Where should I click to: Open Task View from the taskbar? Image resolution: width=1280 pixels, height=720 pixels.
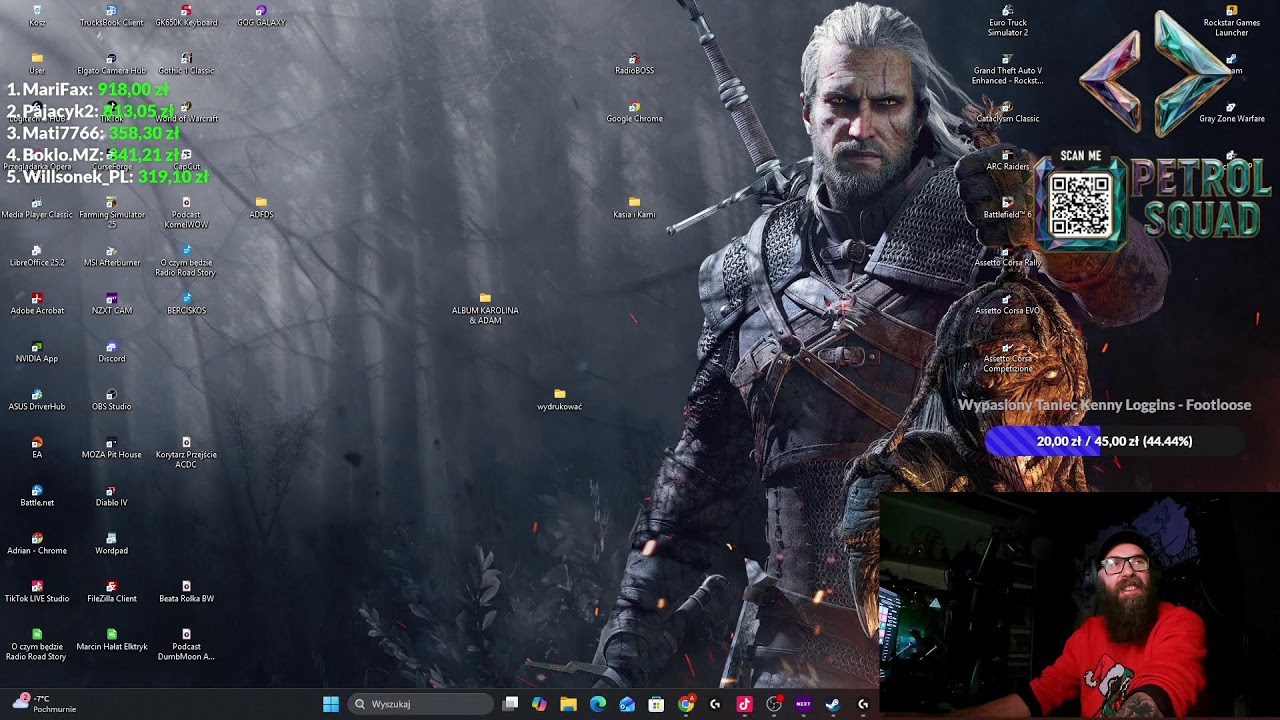(x=511, y=704)
